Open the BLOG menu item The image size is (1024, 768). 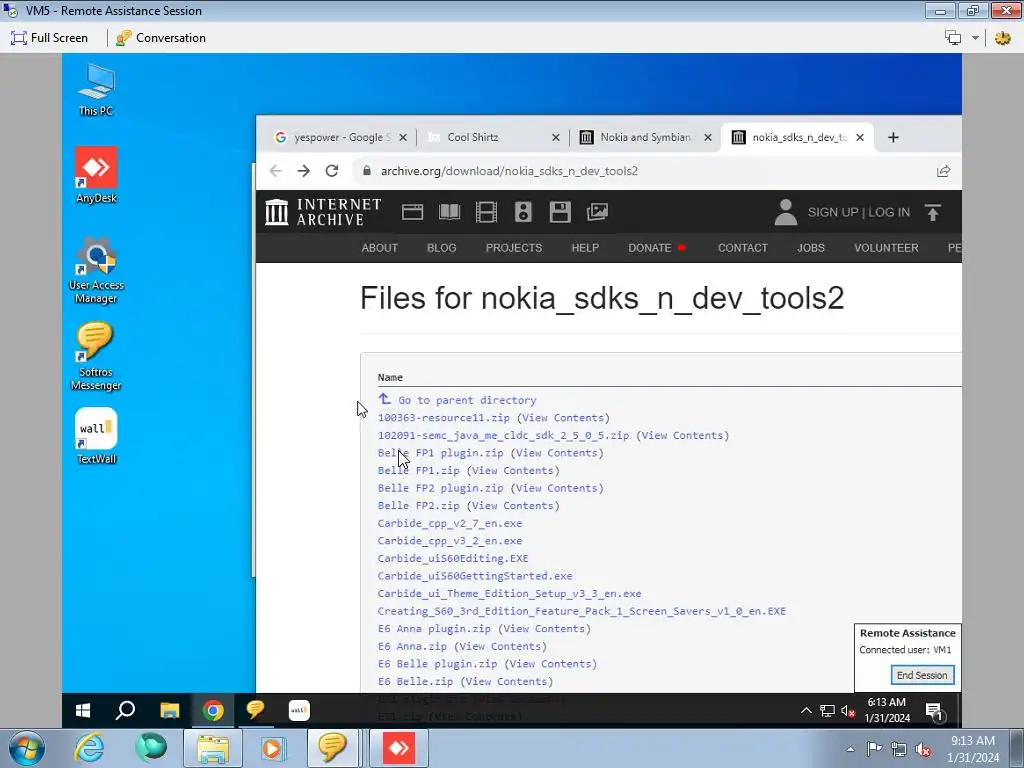[441, 248]
